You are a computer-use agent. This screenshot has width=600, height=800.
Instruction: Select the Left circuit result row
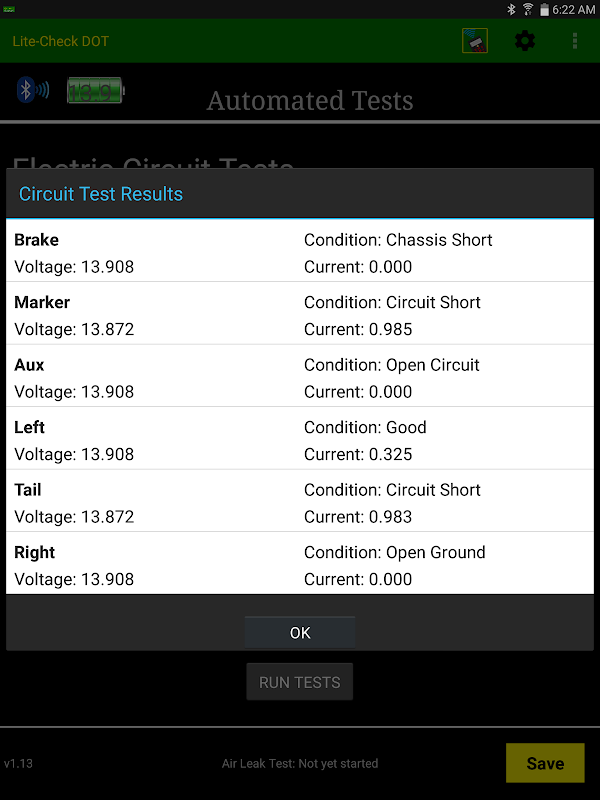click(300, 440)
